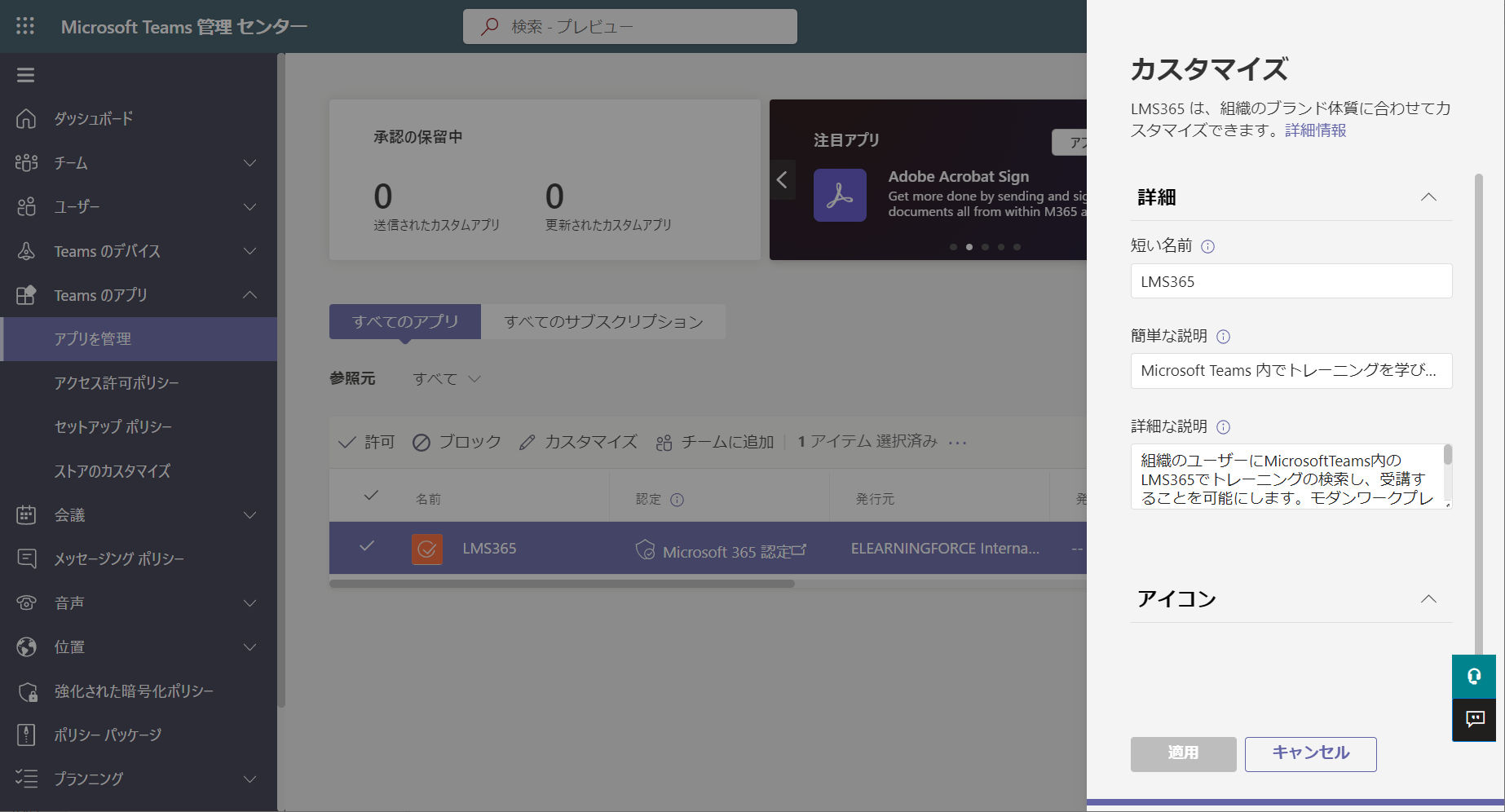The height and width of the screenshot is (812, 1505).
Task: Click the search preview box
Action: tap(630, 26)
